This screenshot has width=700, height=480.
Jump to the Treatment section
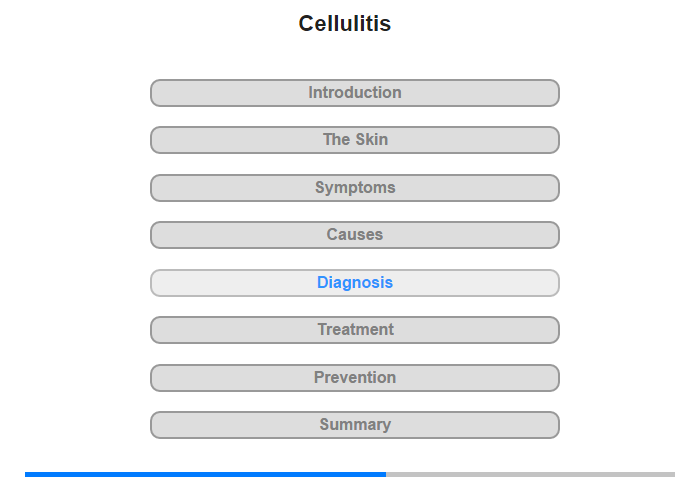pyautogui.click(x=355, y=330)
